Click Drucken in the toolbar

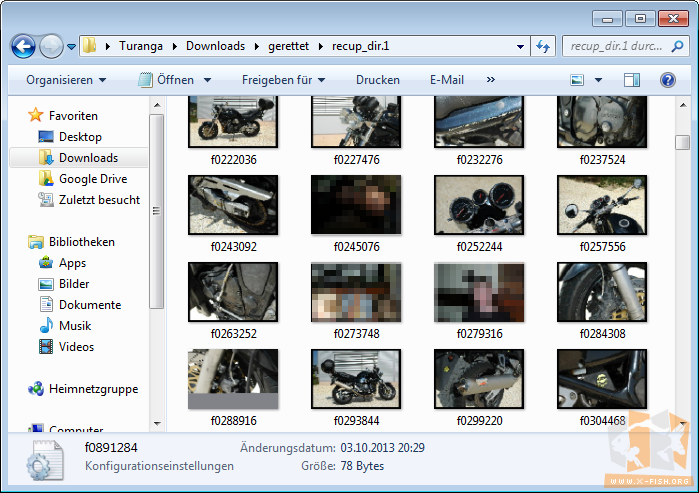click(377, 80)
